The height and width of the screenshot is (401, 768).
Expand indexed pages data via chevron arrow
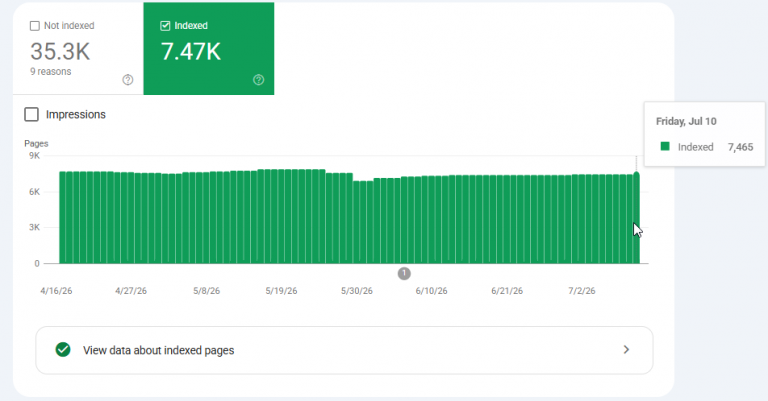[x=626, y=350]
